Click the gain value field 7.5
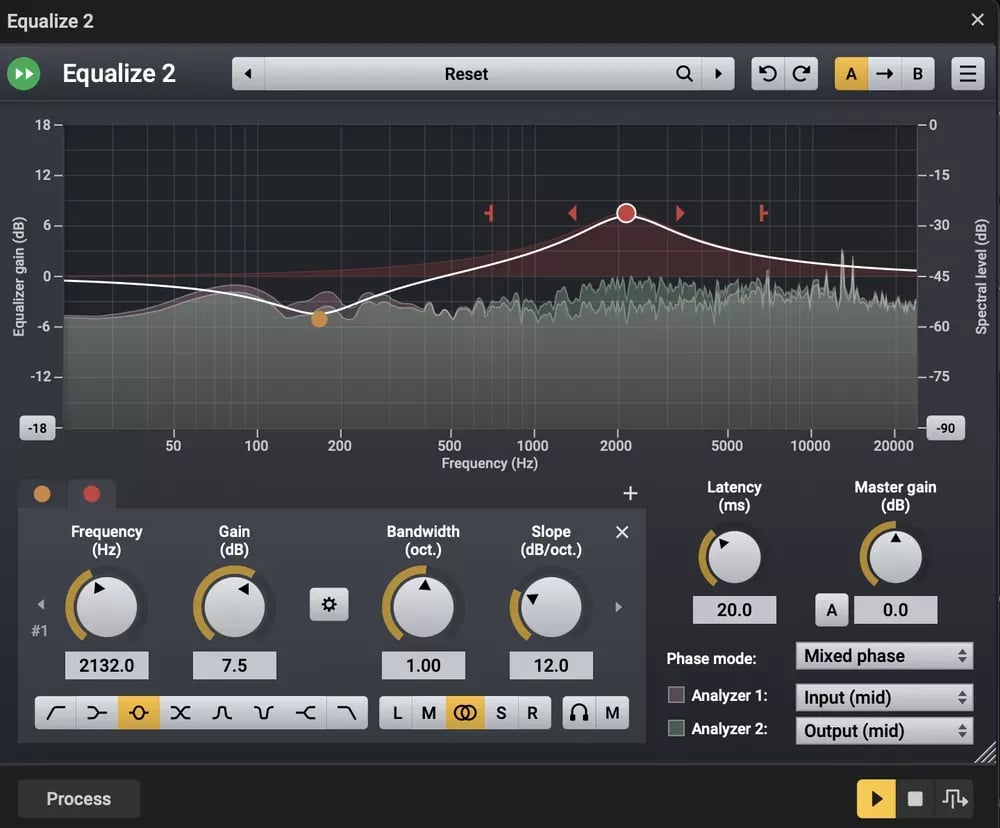 [234, 665]
